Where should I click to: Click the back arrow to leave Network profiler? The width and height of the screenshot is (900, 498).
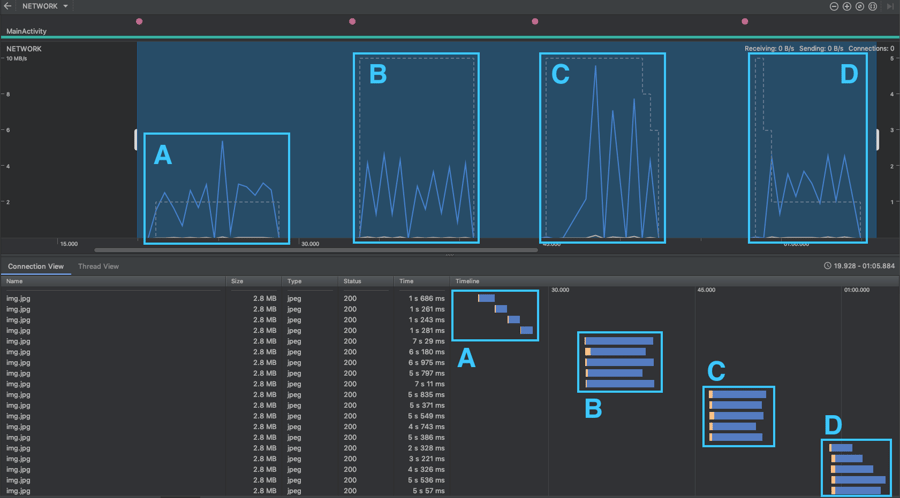tap(8, 6)
